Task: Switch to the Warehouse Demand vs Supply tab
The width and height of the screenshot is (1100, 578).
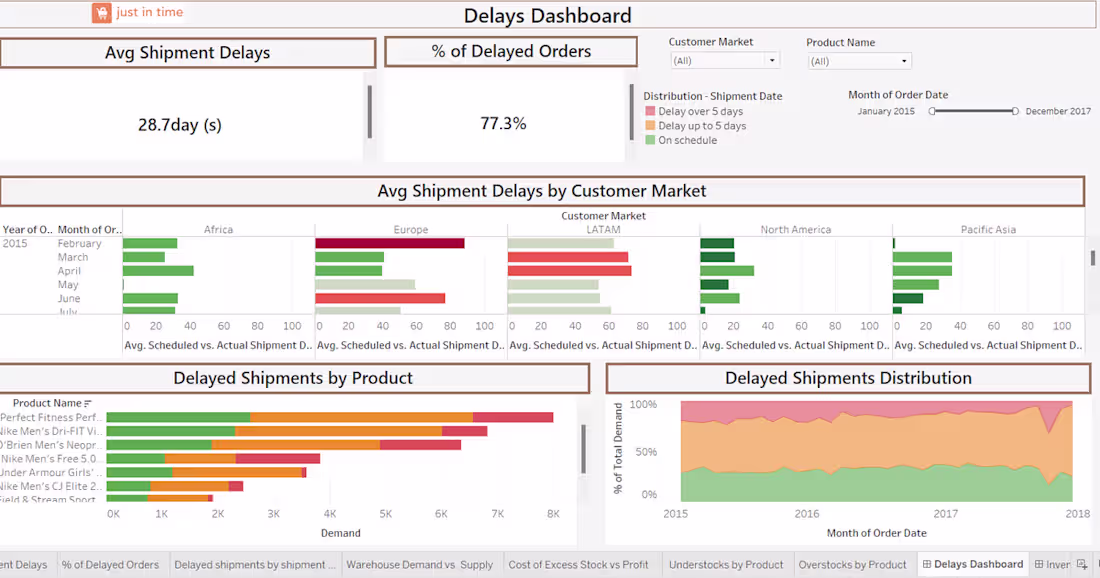Action: [x=420, y=564]
